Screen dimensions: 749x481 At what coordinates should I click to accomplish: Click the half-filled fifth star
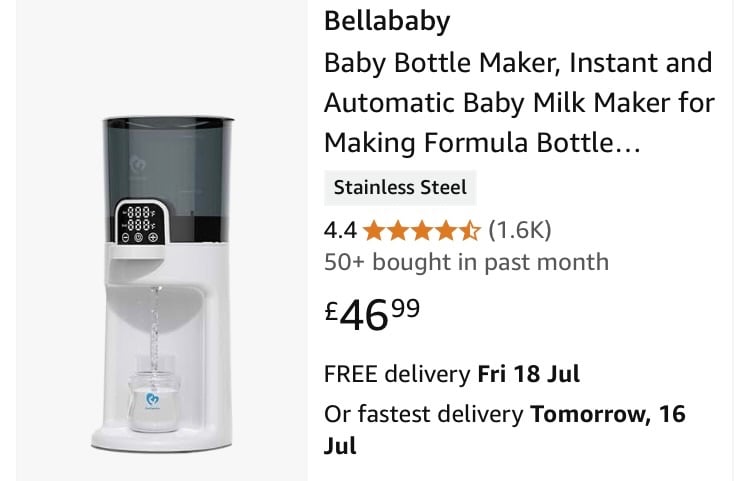point(469,231)
